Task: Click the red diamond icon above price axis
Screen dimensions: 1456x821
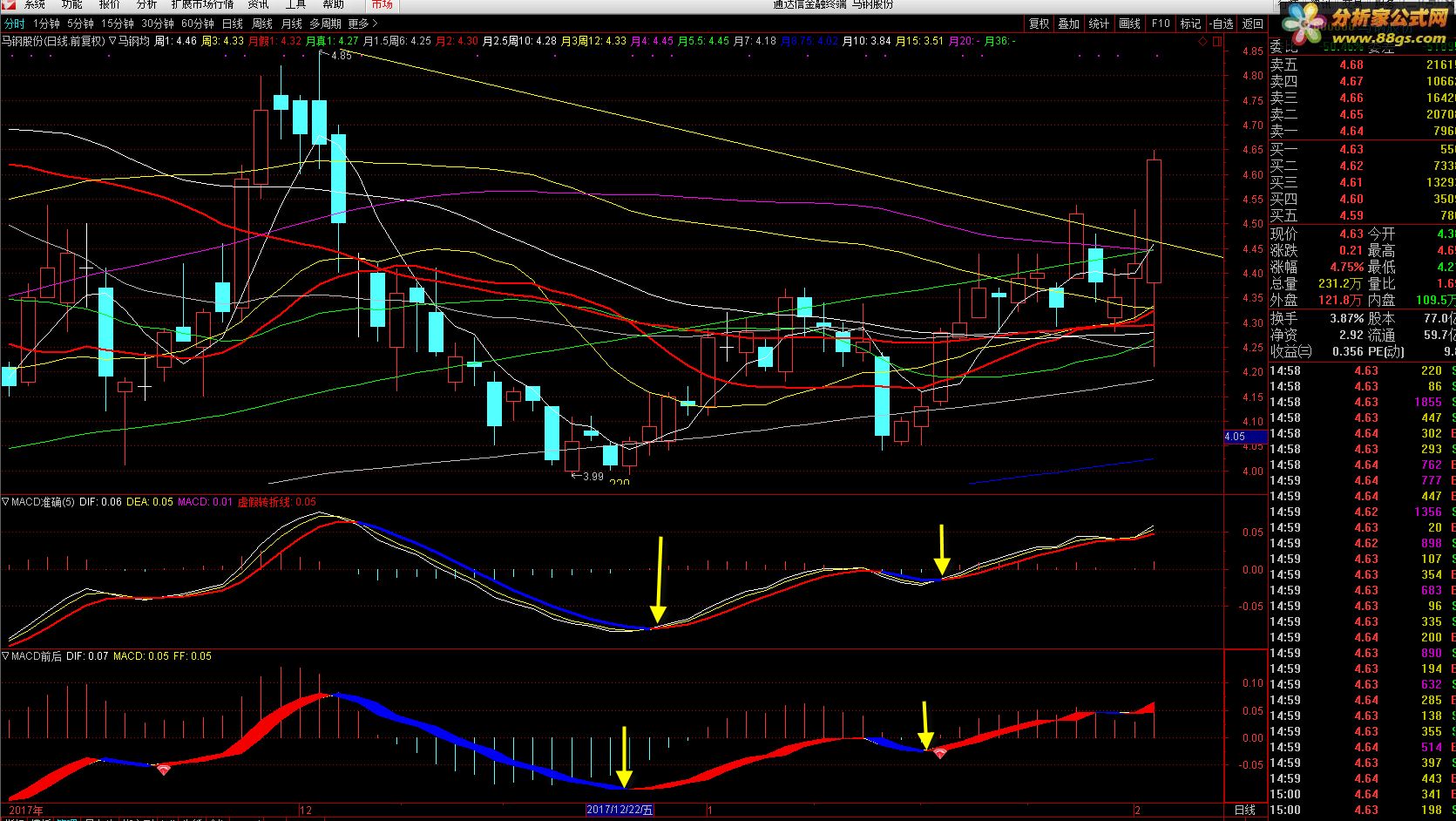Action: pos(1203,41)
